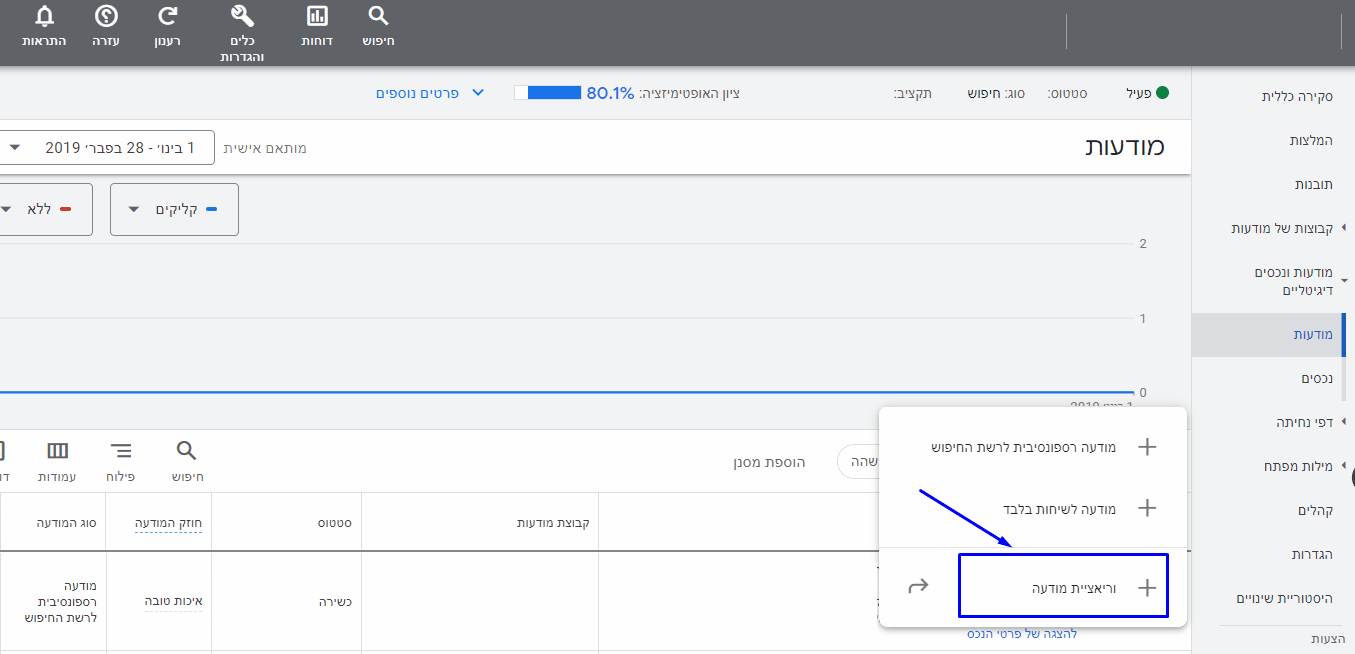Open the התראות notifications bell

[x=45, y=16]
